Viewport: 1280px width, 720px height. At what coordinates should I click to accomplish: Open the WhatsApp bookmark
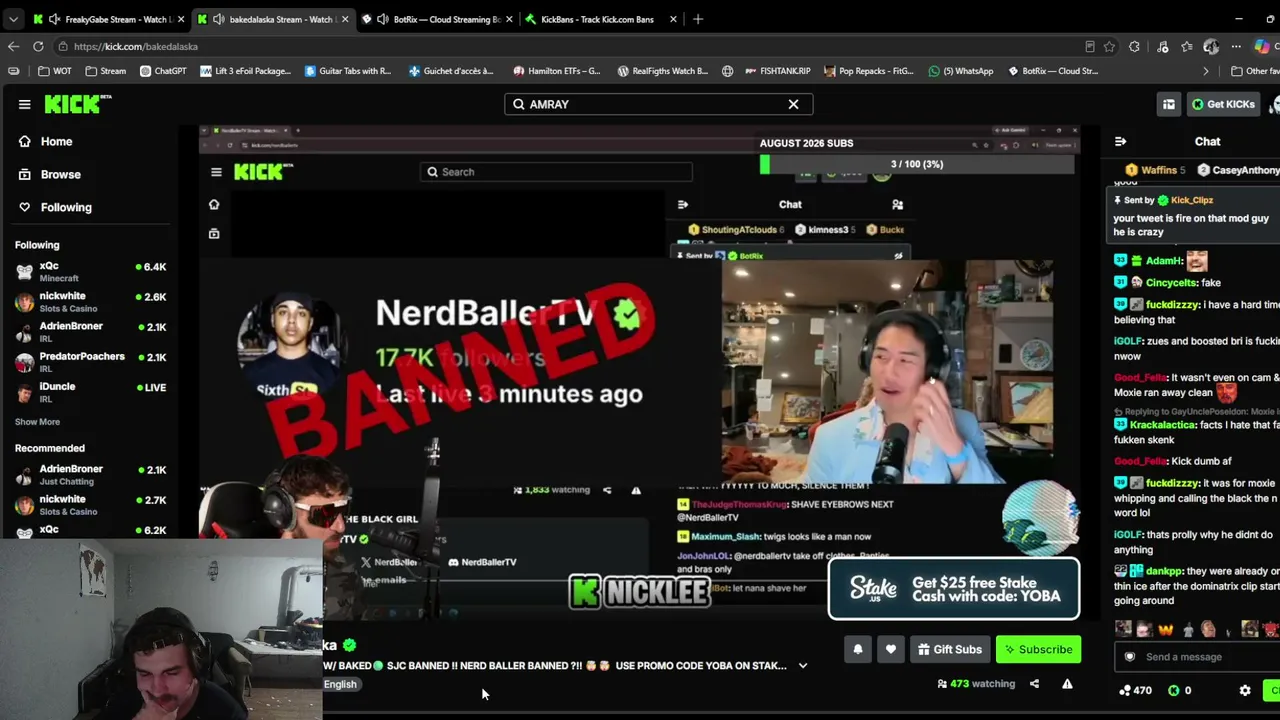(961, 71)
